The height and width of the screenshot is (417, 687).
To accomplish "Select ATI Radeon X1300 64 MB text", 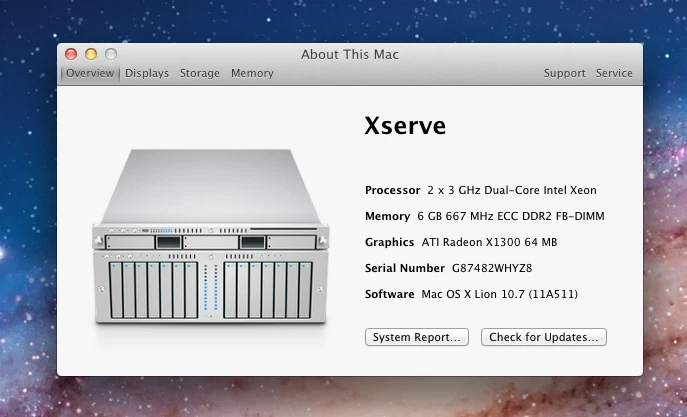I will (489, 242).
